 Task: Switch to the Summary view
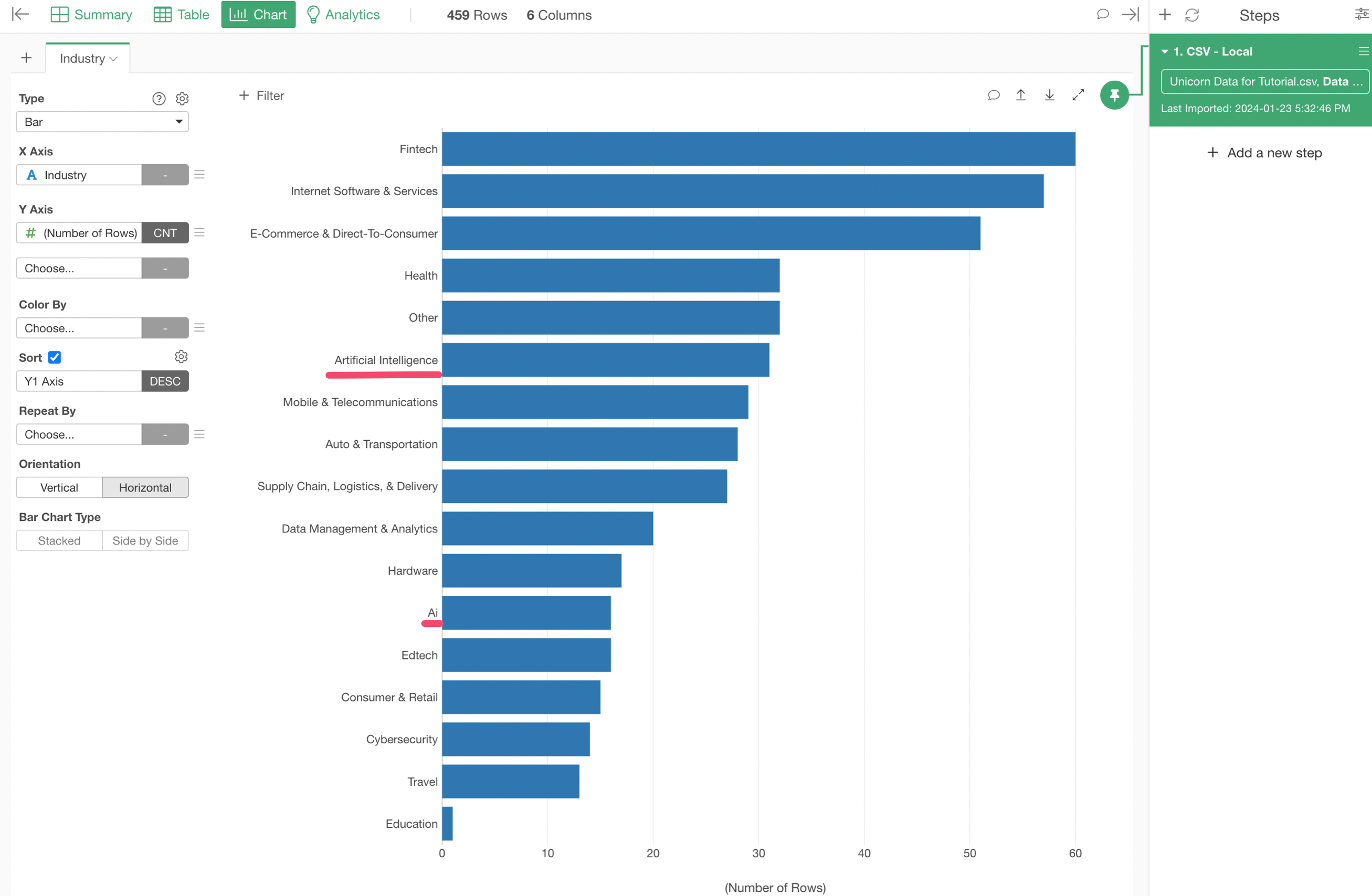pos(92,14)
